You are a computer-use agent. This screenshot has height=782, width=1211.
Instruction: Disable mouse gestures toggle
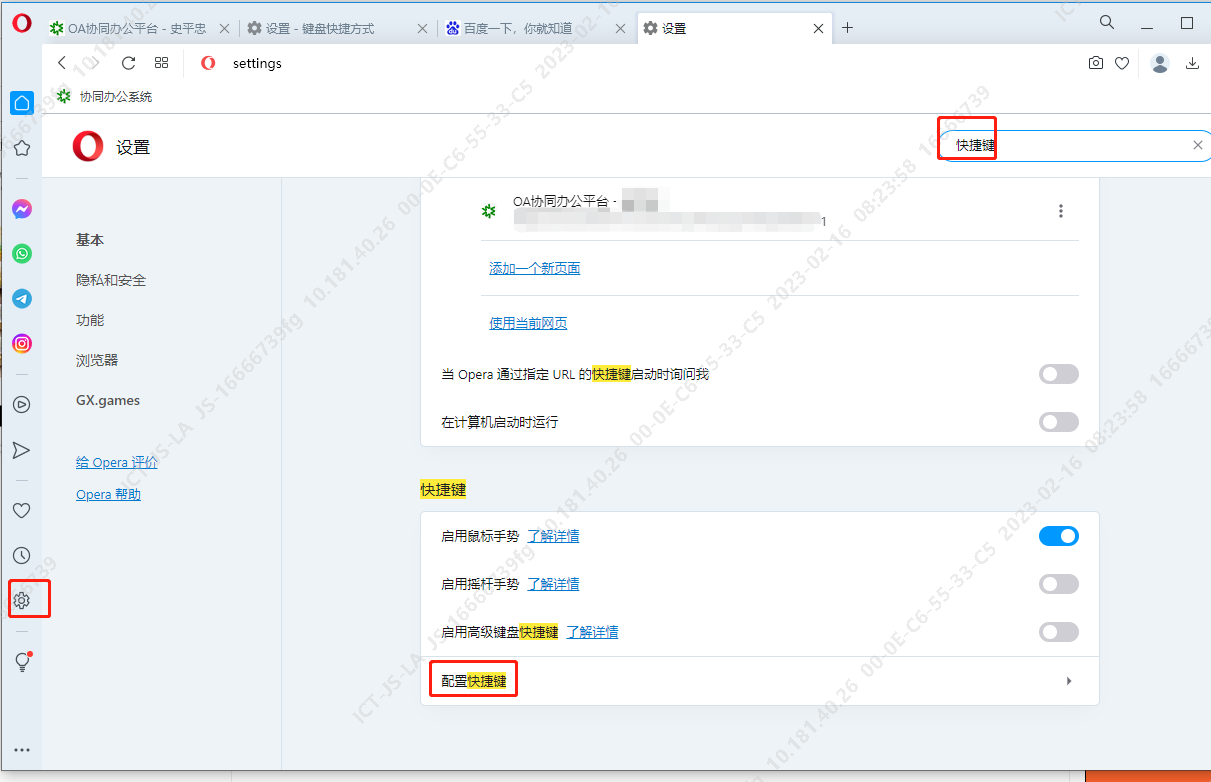[x=1059, y=536]
